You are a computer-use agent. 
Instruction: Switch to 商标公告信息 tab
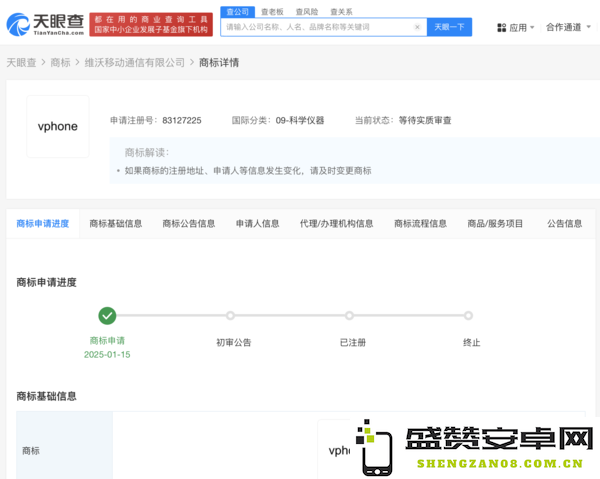point(189,223)
